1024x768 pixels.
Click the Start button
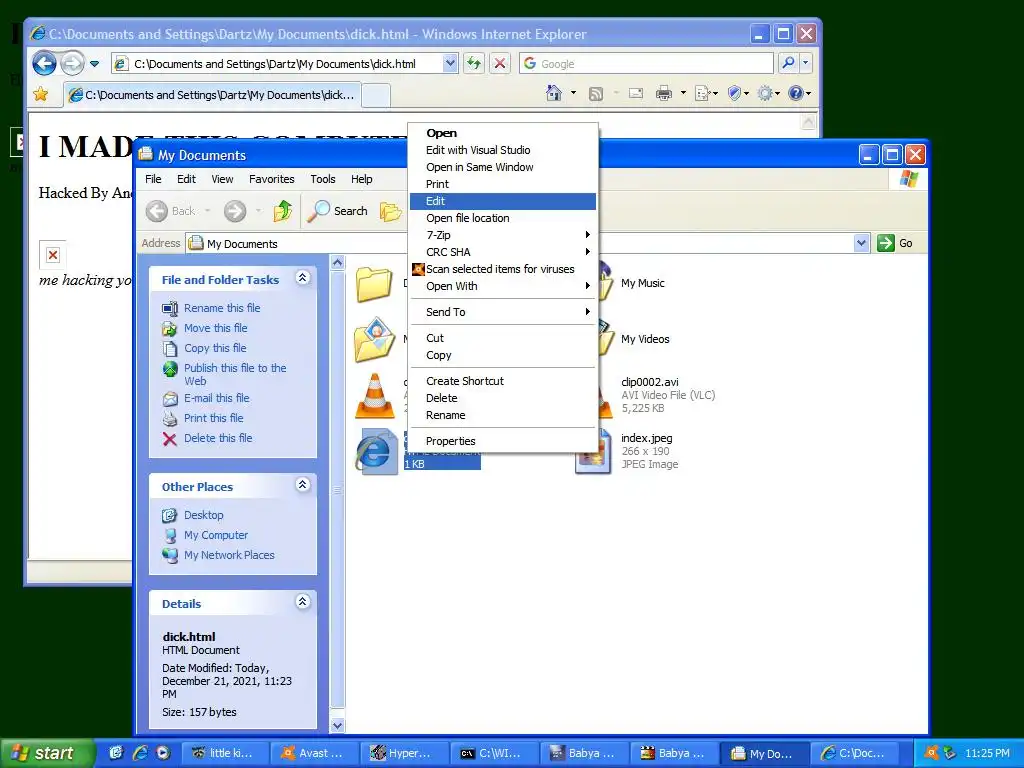[46, 753]
